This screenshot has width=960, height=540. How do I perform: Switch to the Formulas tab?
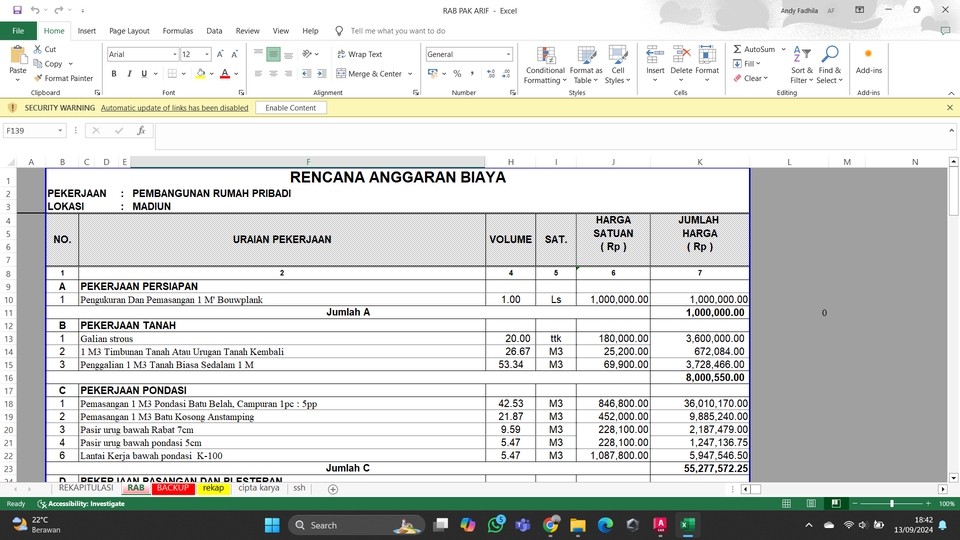178,31
